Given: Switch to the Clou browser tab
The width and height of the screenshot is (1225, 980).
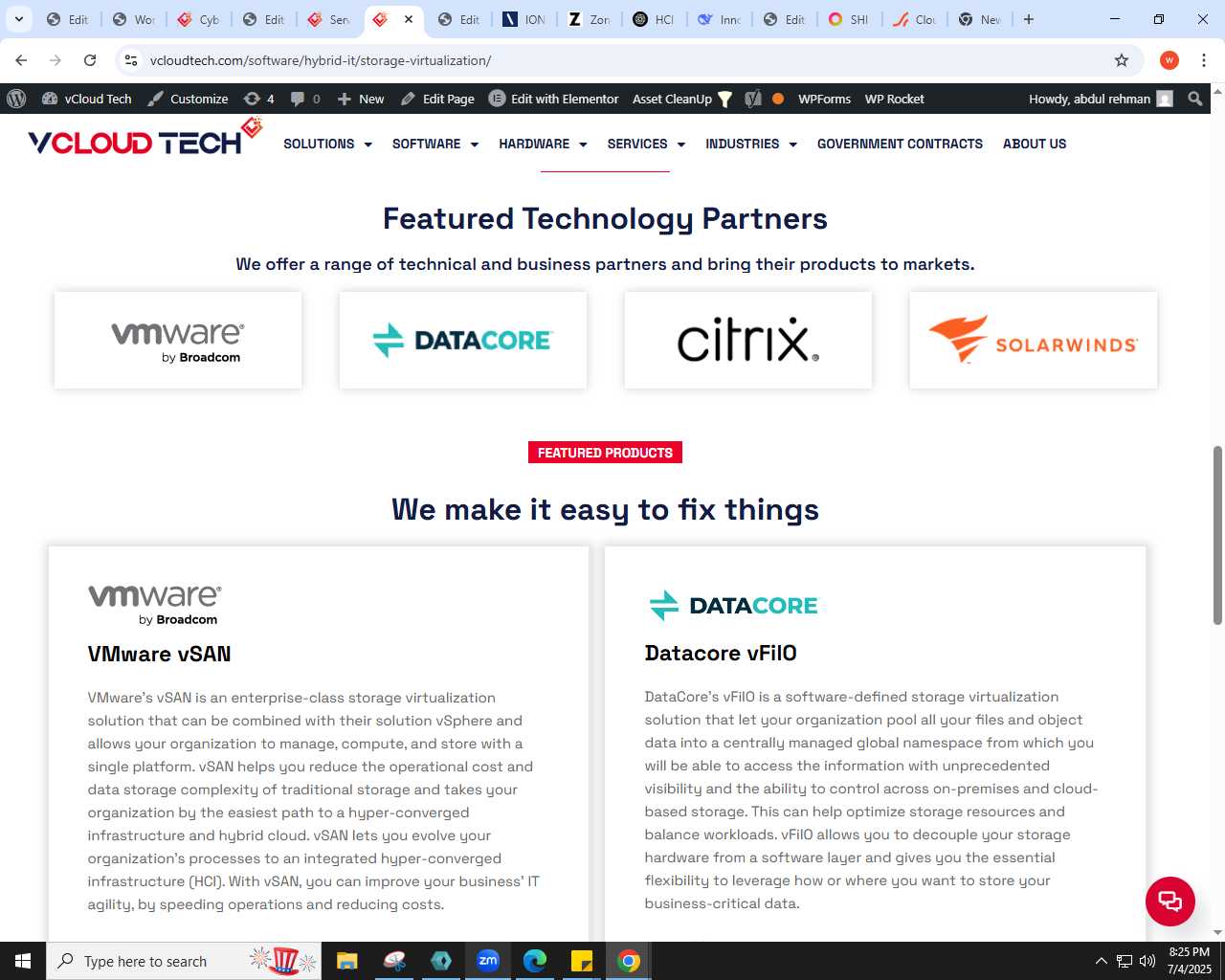Looking at the screenshot, I should point(914,19).
